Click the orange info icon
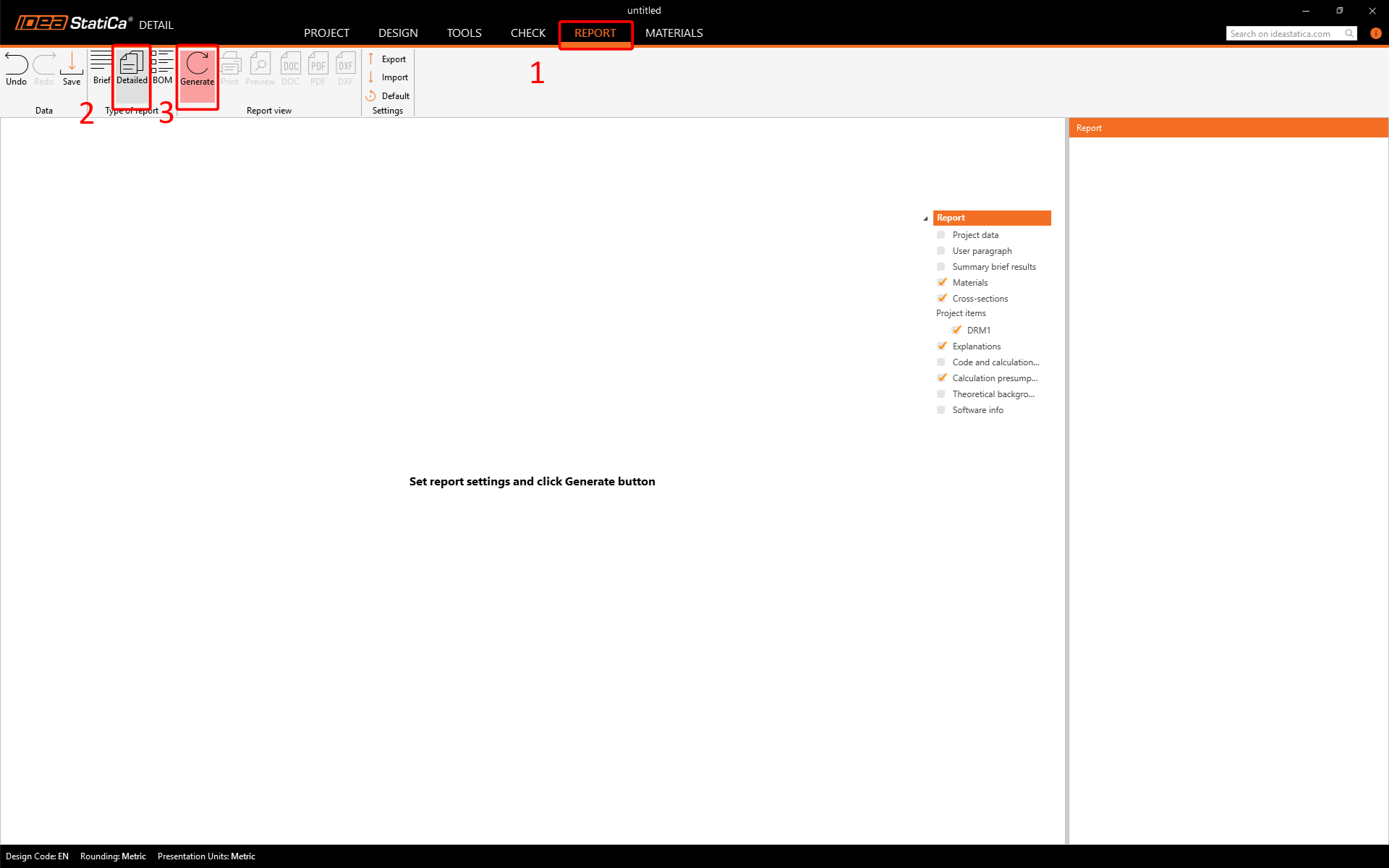This screenshot has height=868, width=1389. coord(1375,33)
